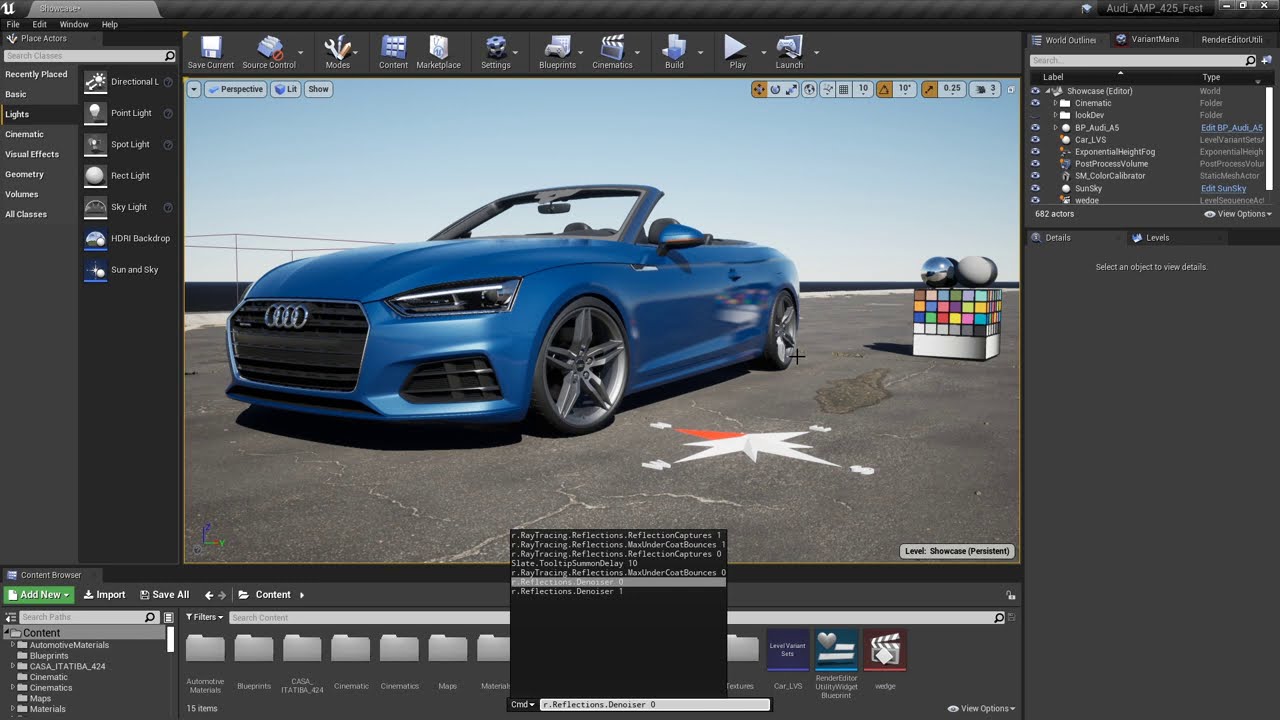
Task: Select the Car_LVS asset thumbnail
Action: [x=788, y=651]
